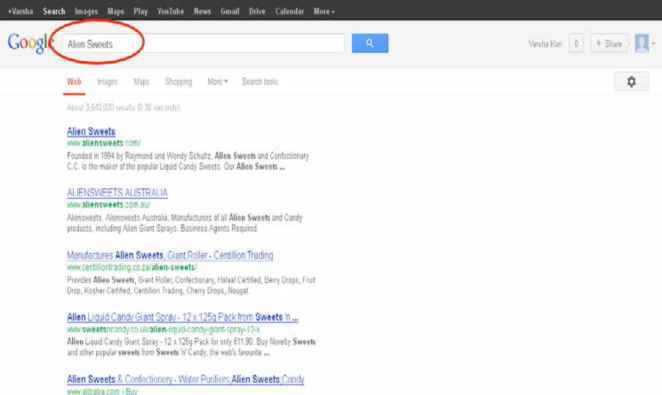This screenshot has height=395, width=662.
Task: Expand the account dropdown arrow beside avatar
Action: tap(653, 43)
